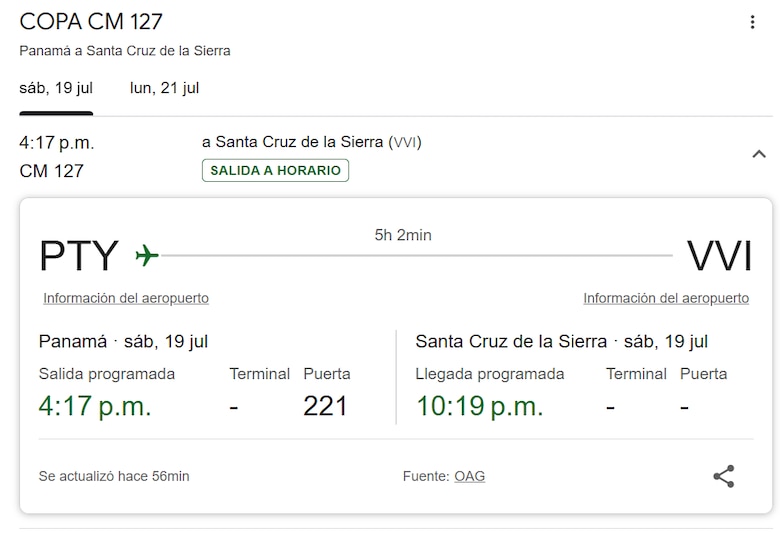Viewport: 780px width, 538px height.
Task: Click the 'Se actualizó hace 56min' text
Action: (x=114, y=476)
